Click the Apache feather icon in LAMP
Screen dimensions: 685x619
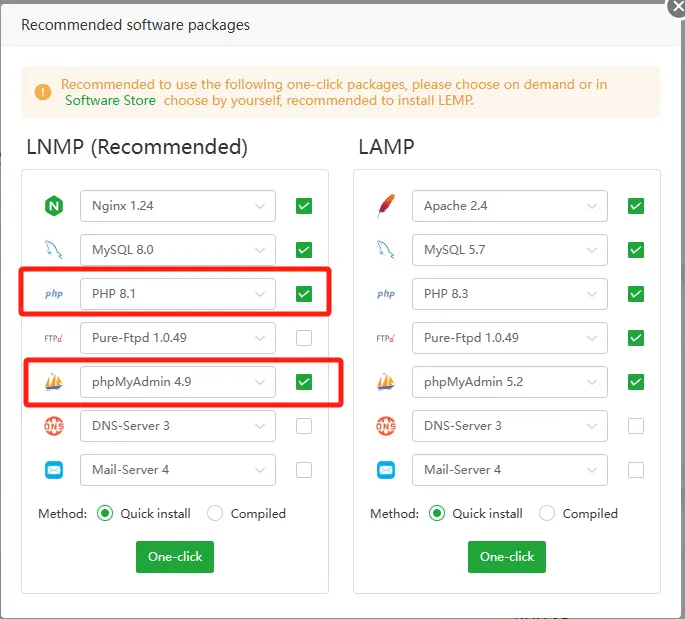[x=386, y=206]
